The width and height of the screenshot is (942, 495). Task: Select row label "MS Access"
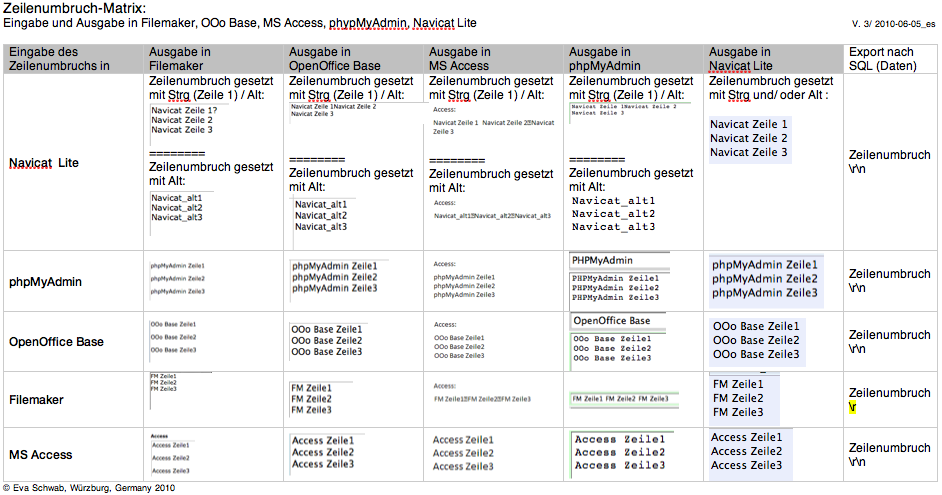(x=40, y=455)
